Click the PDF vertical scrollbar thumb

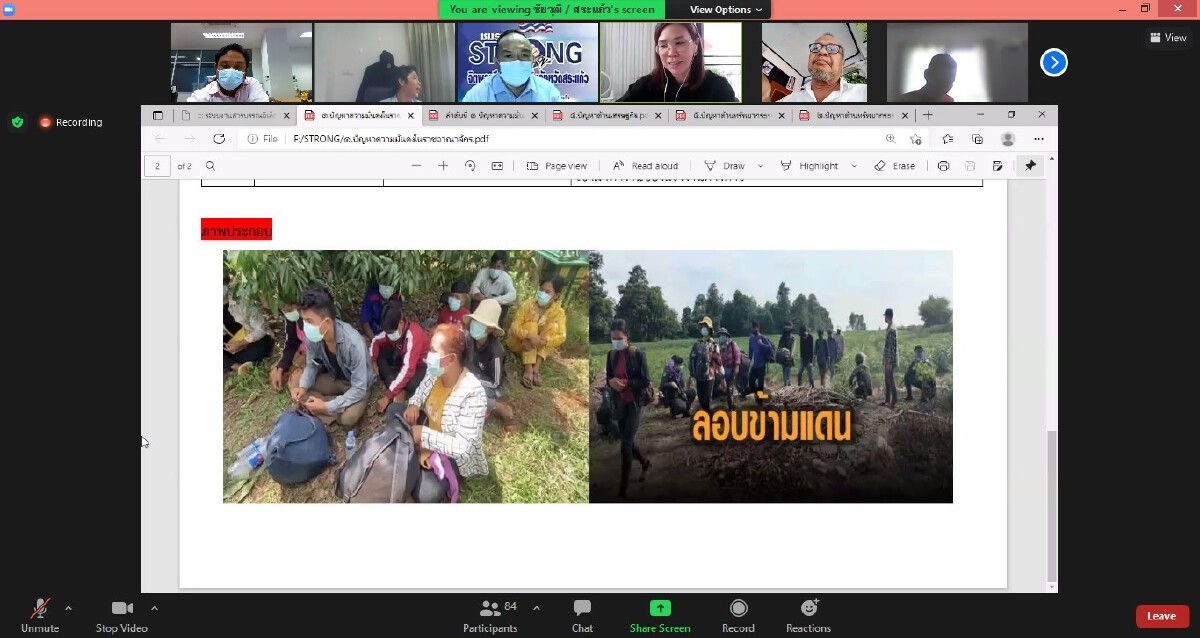coord(1051,505)
